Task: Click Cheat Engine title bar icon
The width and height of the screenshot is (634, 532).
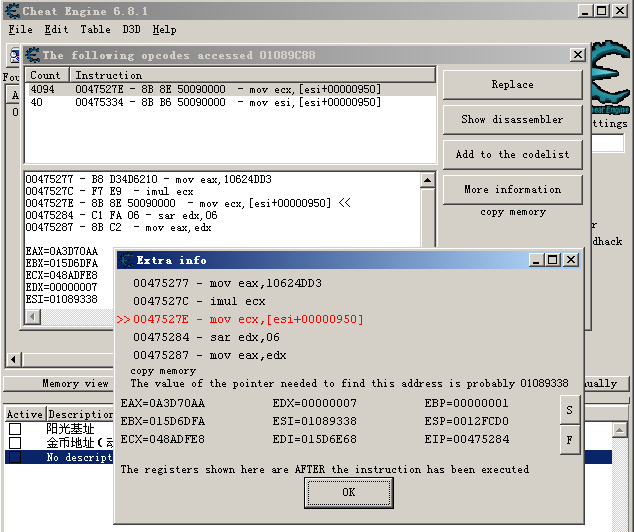Action: (13, 11)
